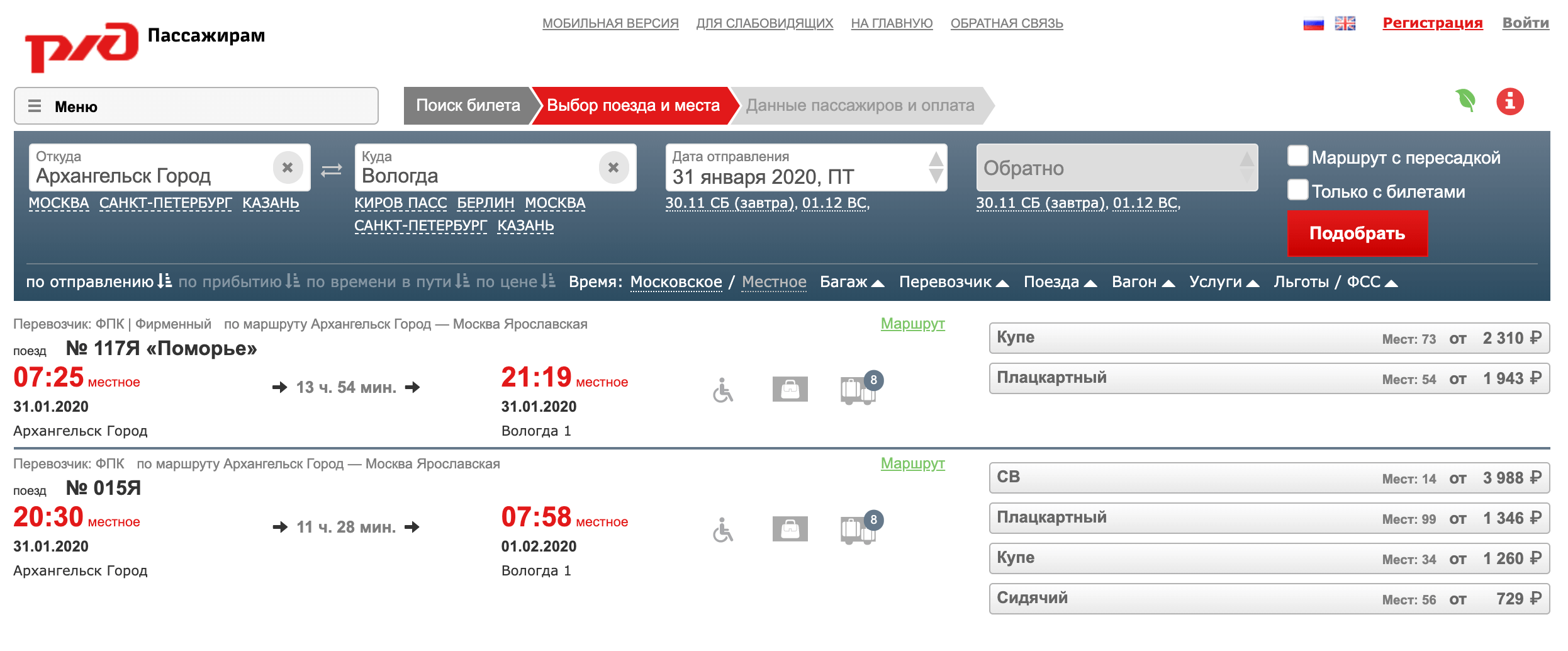Open Маршрут link for train 117Я
The image size is (1568, 651).
point(912,324)
